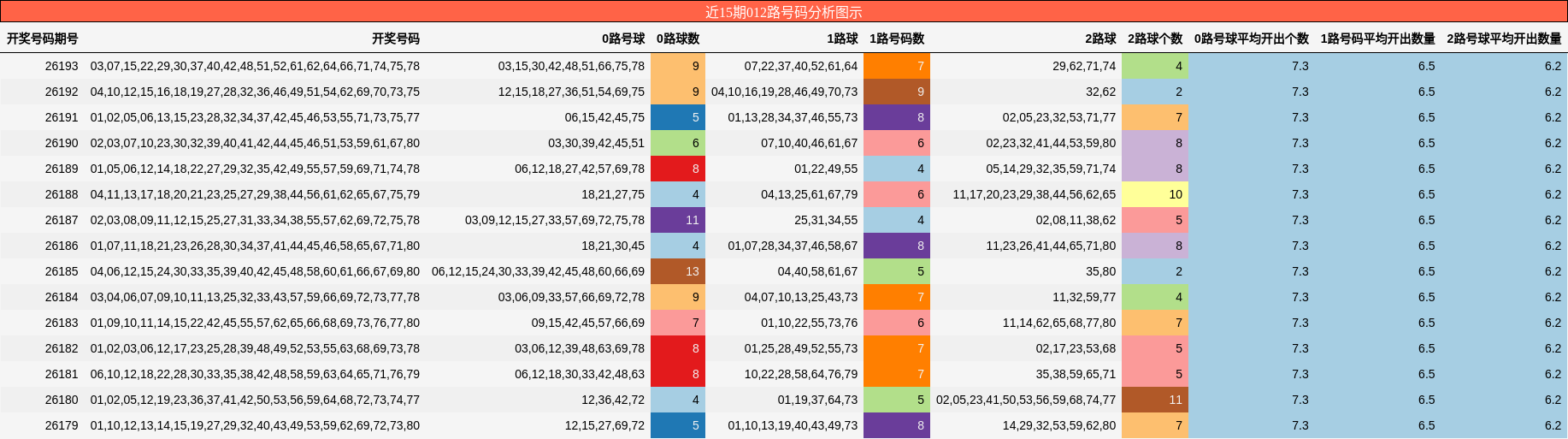Click the 开奖号码期号 column header

(43, 39)
